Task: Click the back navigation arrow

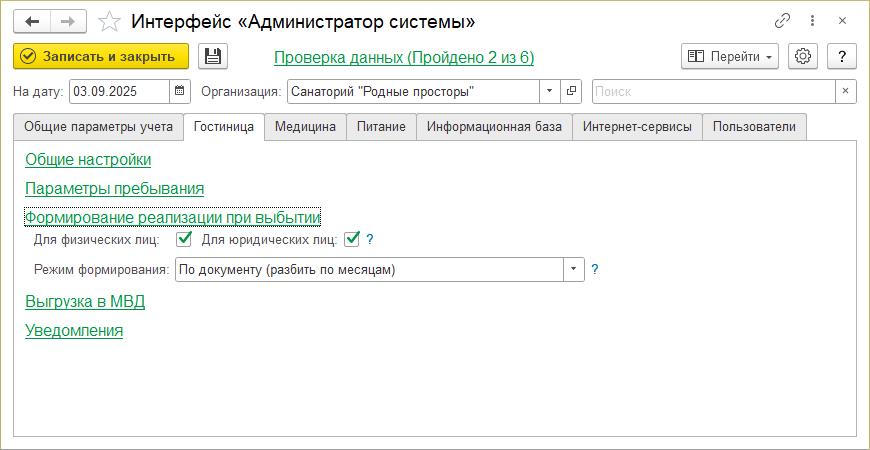Action: pyautogui.click(x=31, y=21)
